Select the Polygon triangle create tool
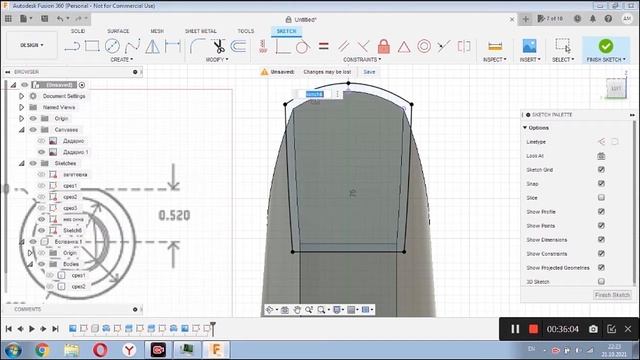Screen dimensions: 640x360 pyautogui.click(x=152, y=46)
